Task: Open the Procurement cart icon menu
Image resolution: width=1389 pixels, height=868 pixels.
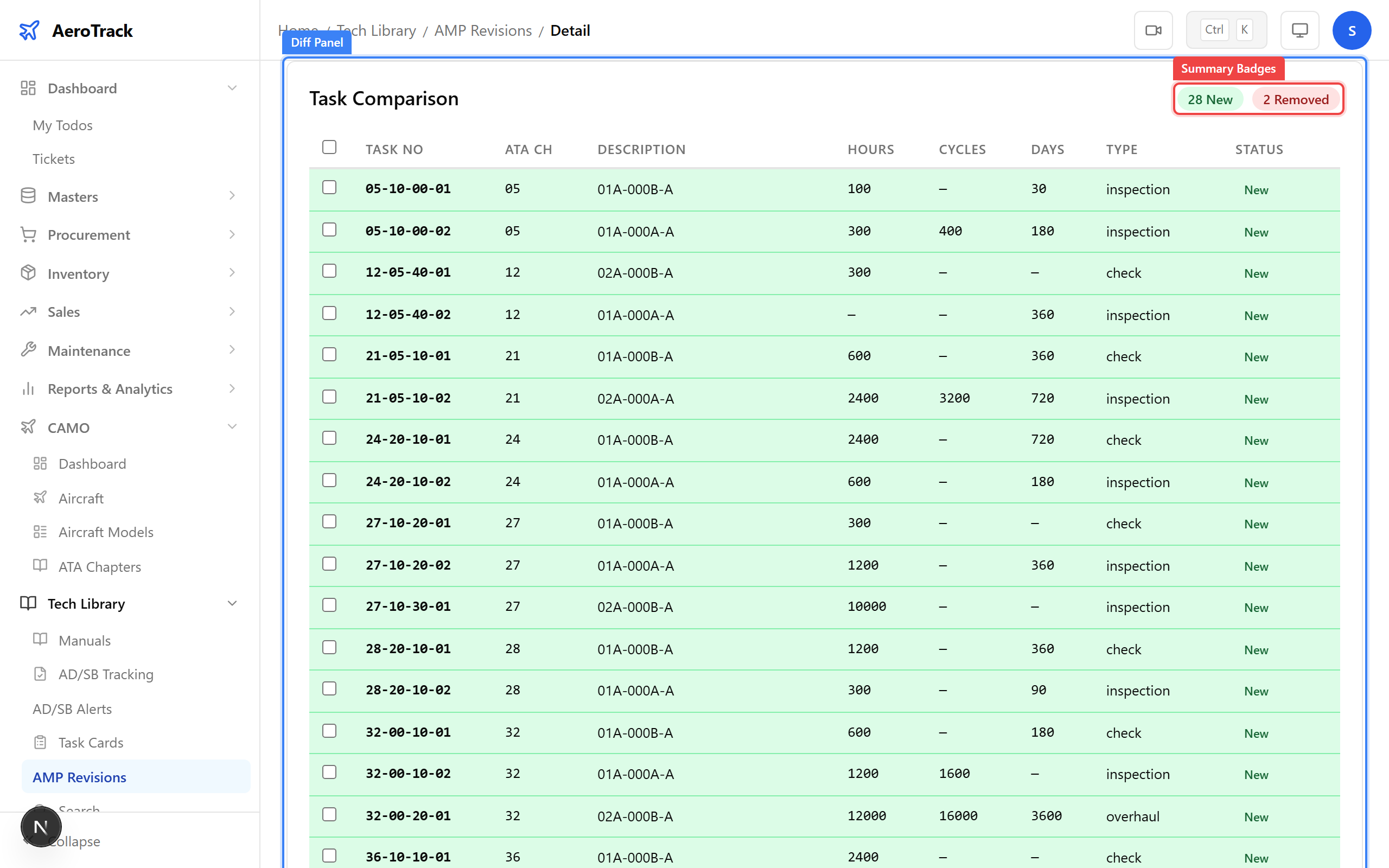Action: pos(28,235)
